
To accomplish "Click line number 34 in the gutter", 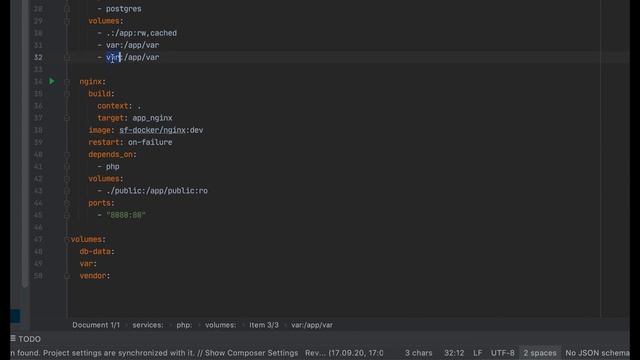I will point(38,82).
